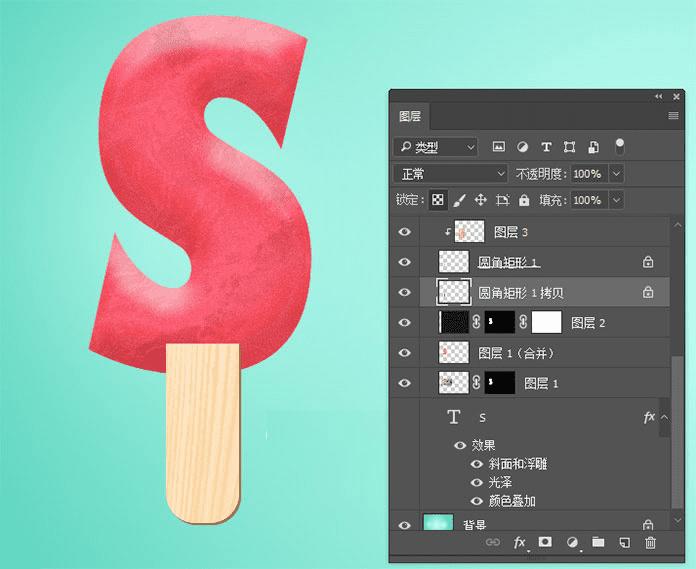
Task: Click lock icon on 圆角矩形 1 拷贝 layer
Action: [648, 292]
